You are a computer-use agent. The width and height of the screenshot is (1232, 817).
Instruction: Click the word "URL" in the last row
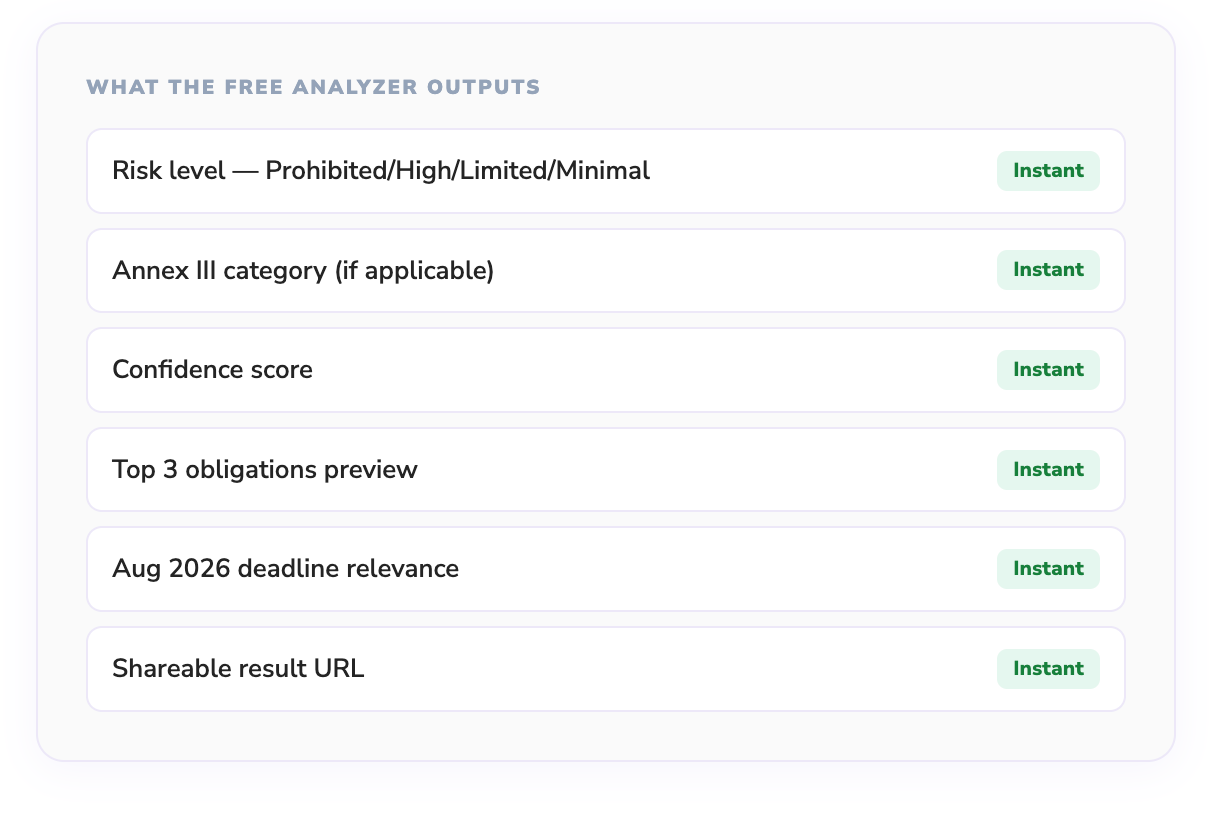coord(340,669)
